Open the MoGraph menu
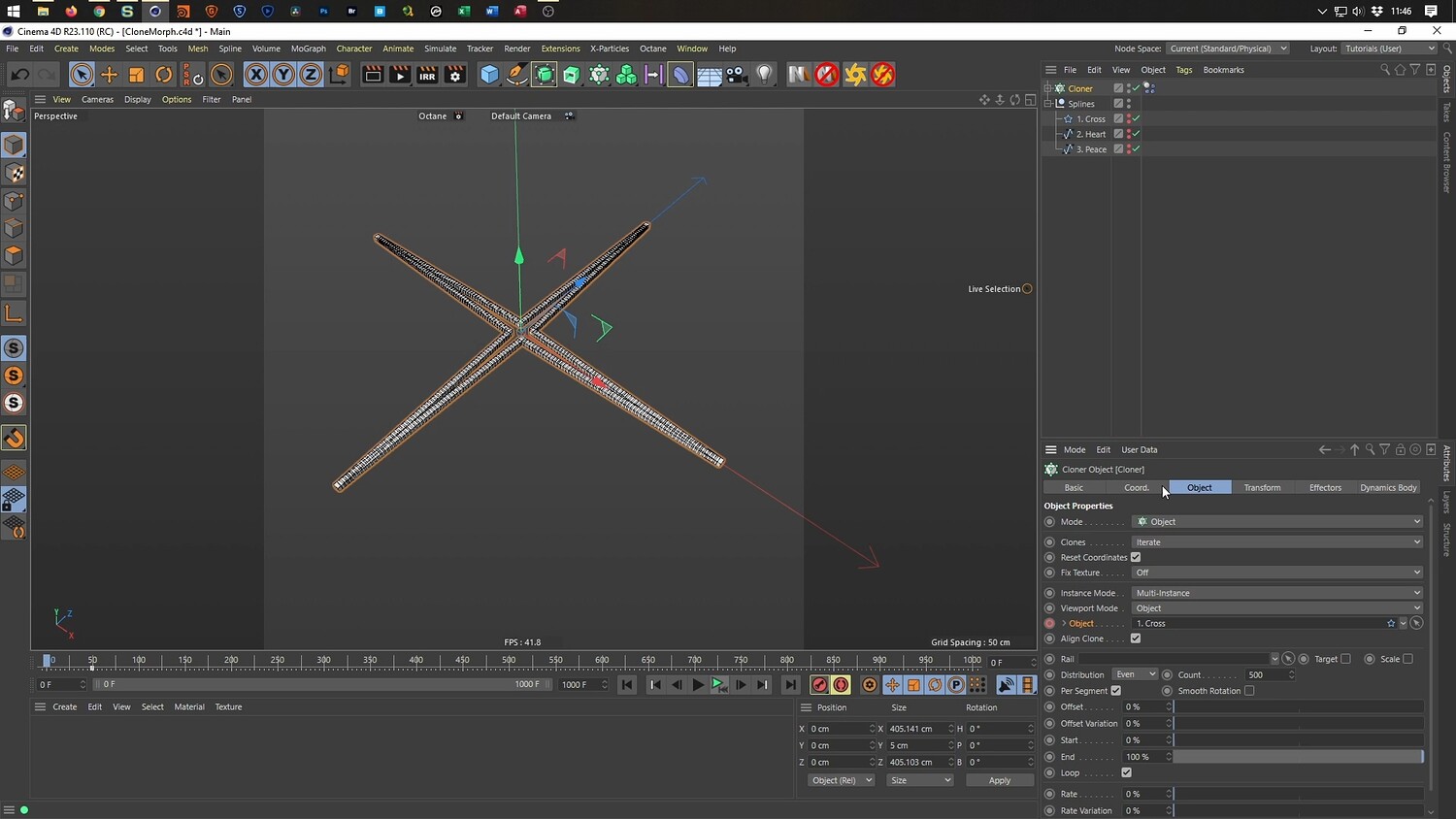Image resolution: width=1456 pixels, height=819 pixels. (x=308, y=49)
